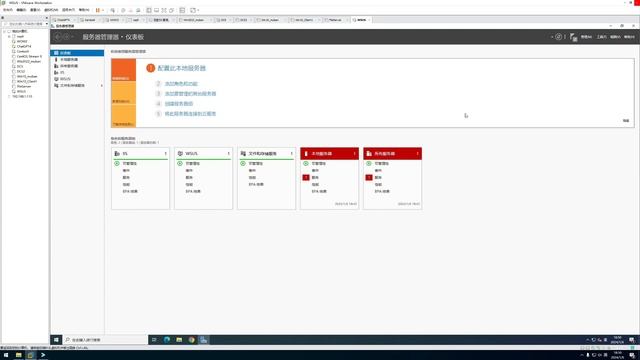Click 添加要管理的其他服务器 link
Screen dimensions: 640x360
190,93
